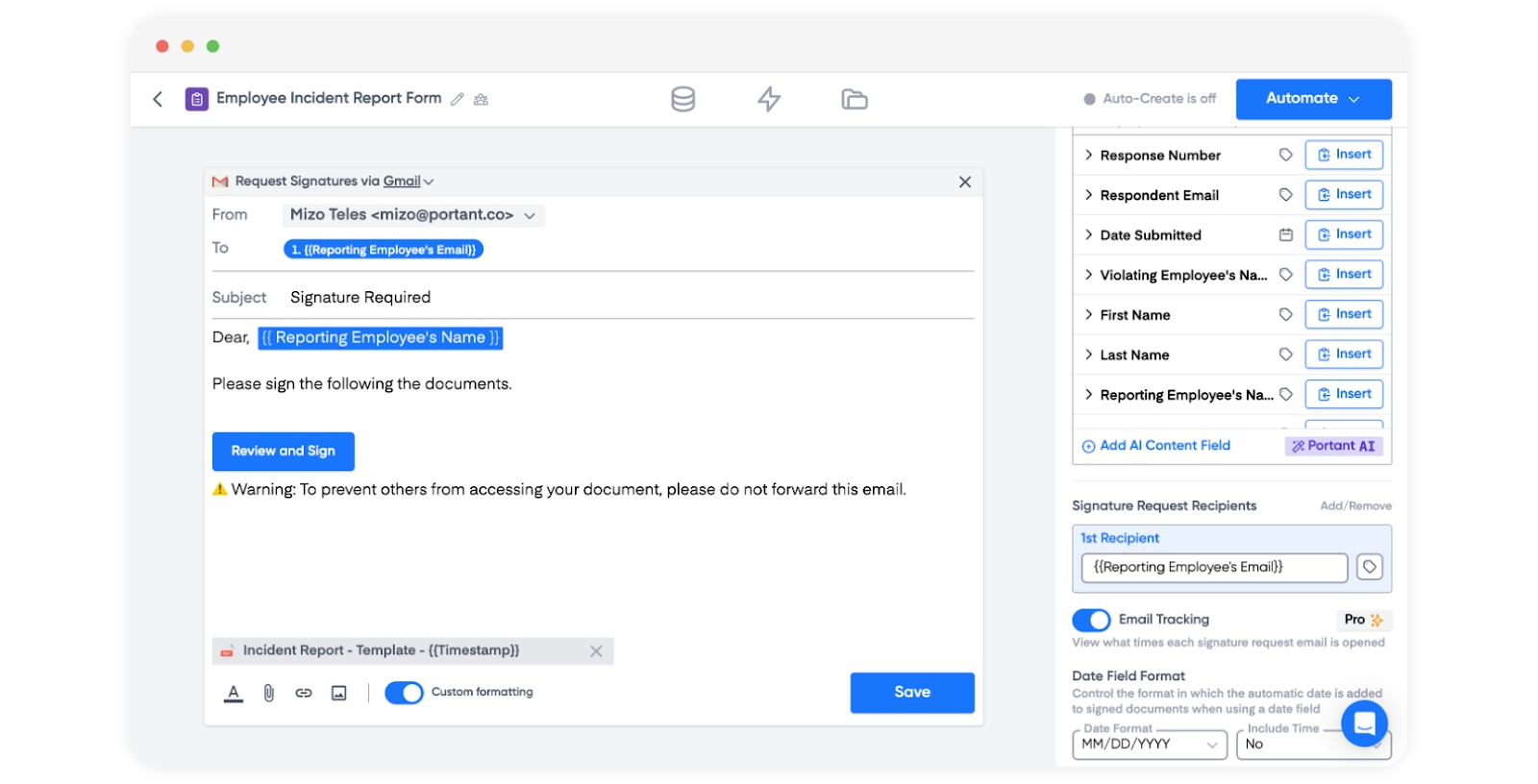Disable the Email Tracking toggle
Viewport: 1538px width, 784px height.
[1091, 620]
